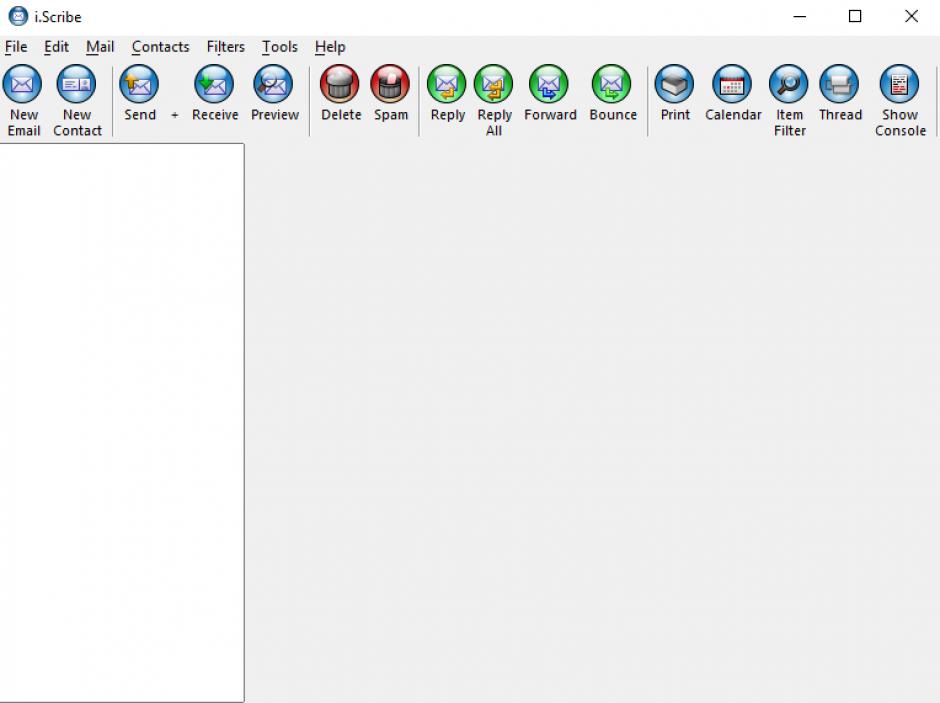This screenshot has height=703, width=940.
Task: Click the Delete trash can icon
Action: pyautogui.click(x=340, y=86)
